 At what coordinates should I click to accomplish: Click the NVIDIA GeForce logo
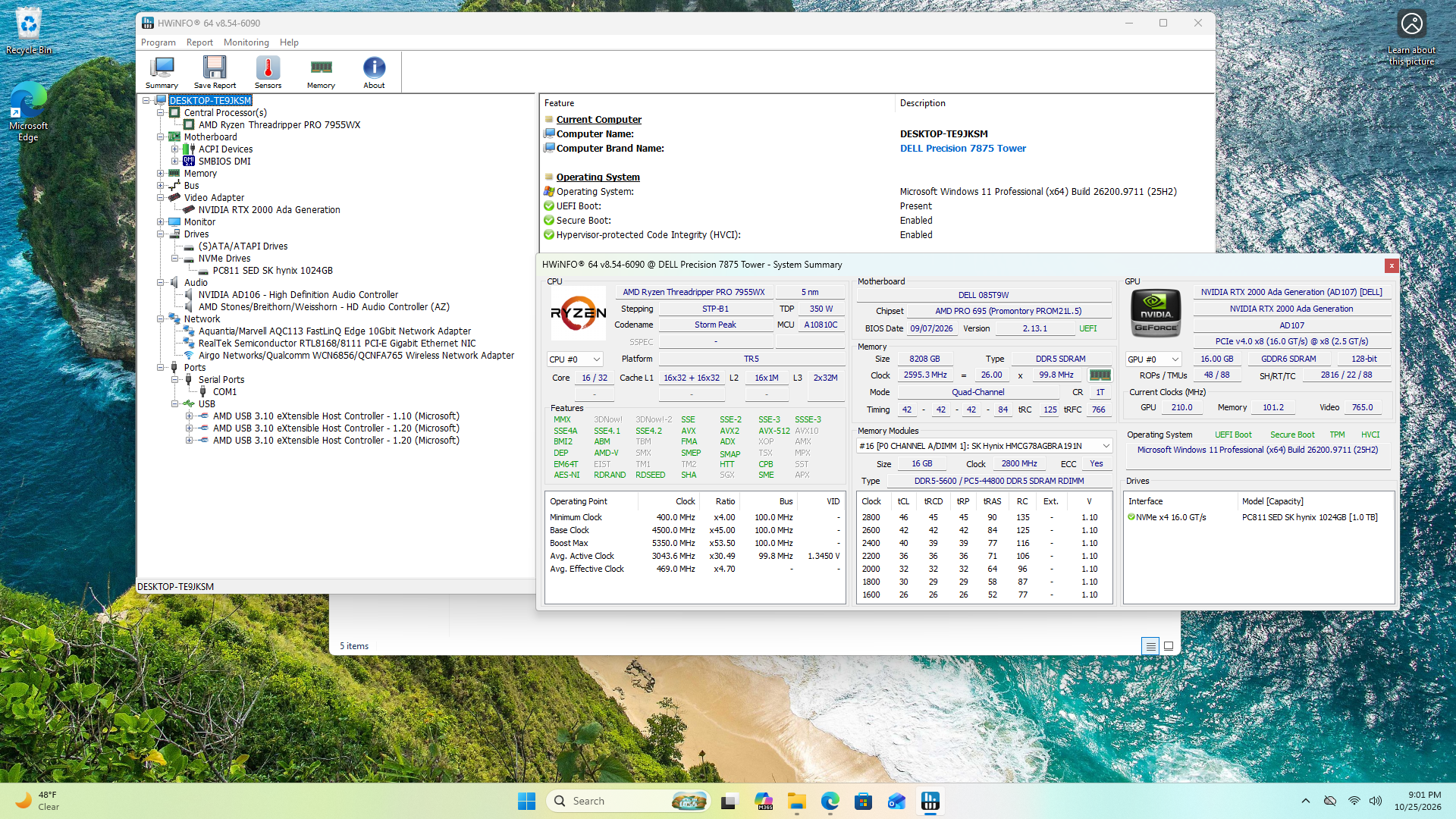pos(1156,313)
